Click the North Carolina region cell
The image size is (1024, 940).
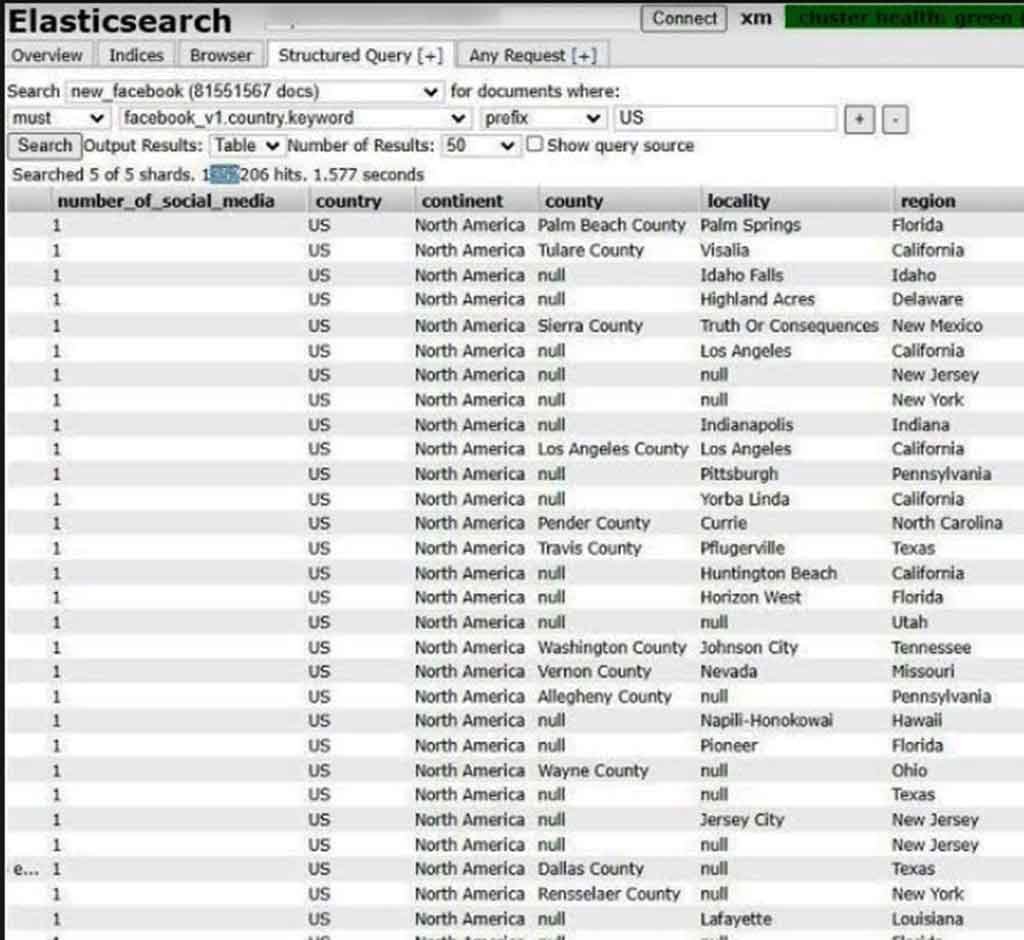947,523
